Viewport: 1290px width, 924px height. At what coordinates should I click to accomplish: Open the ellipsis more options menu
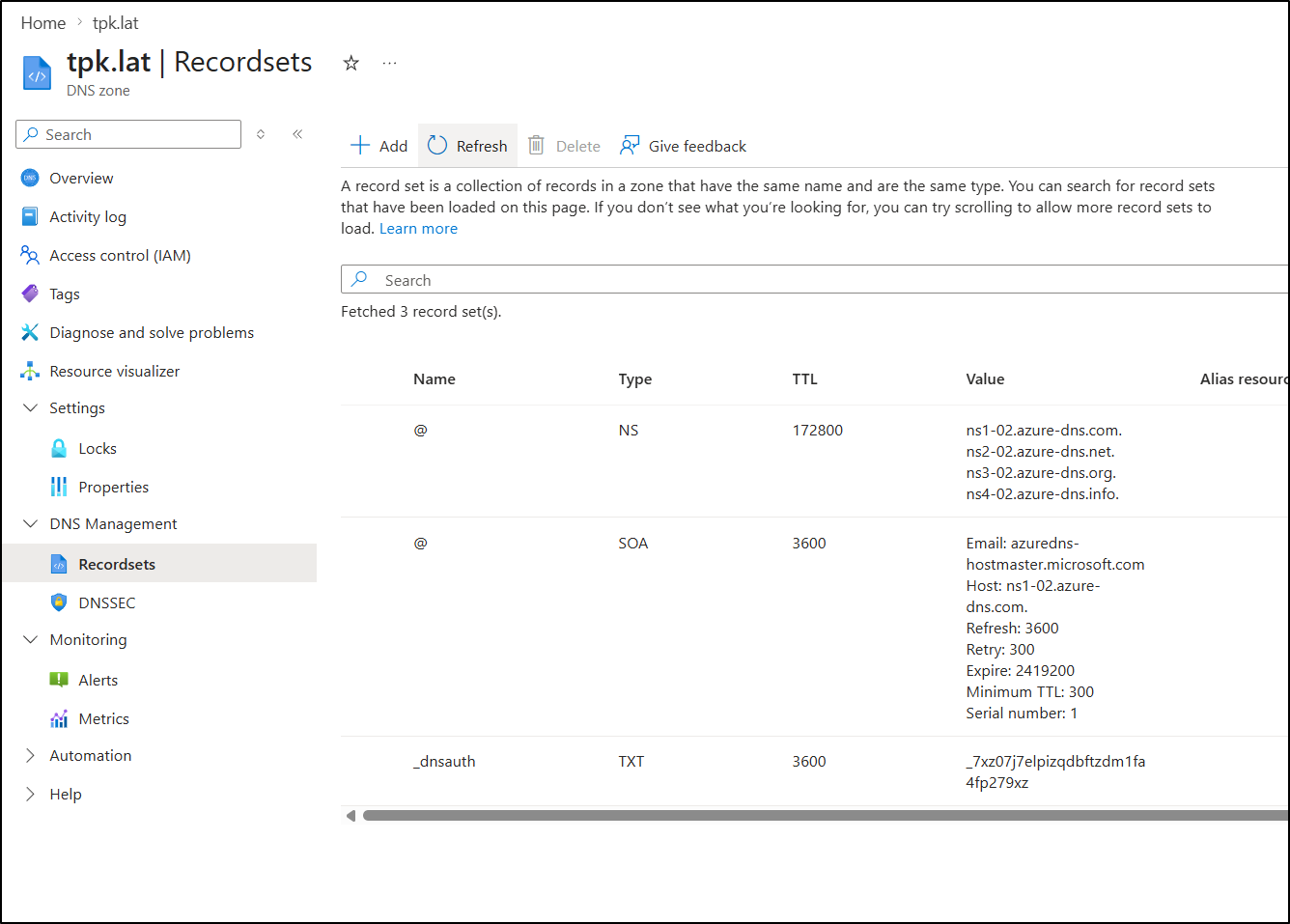[389, 63]
